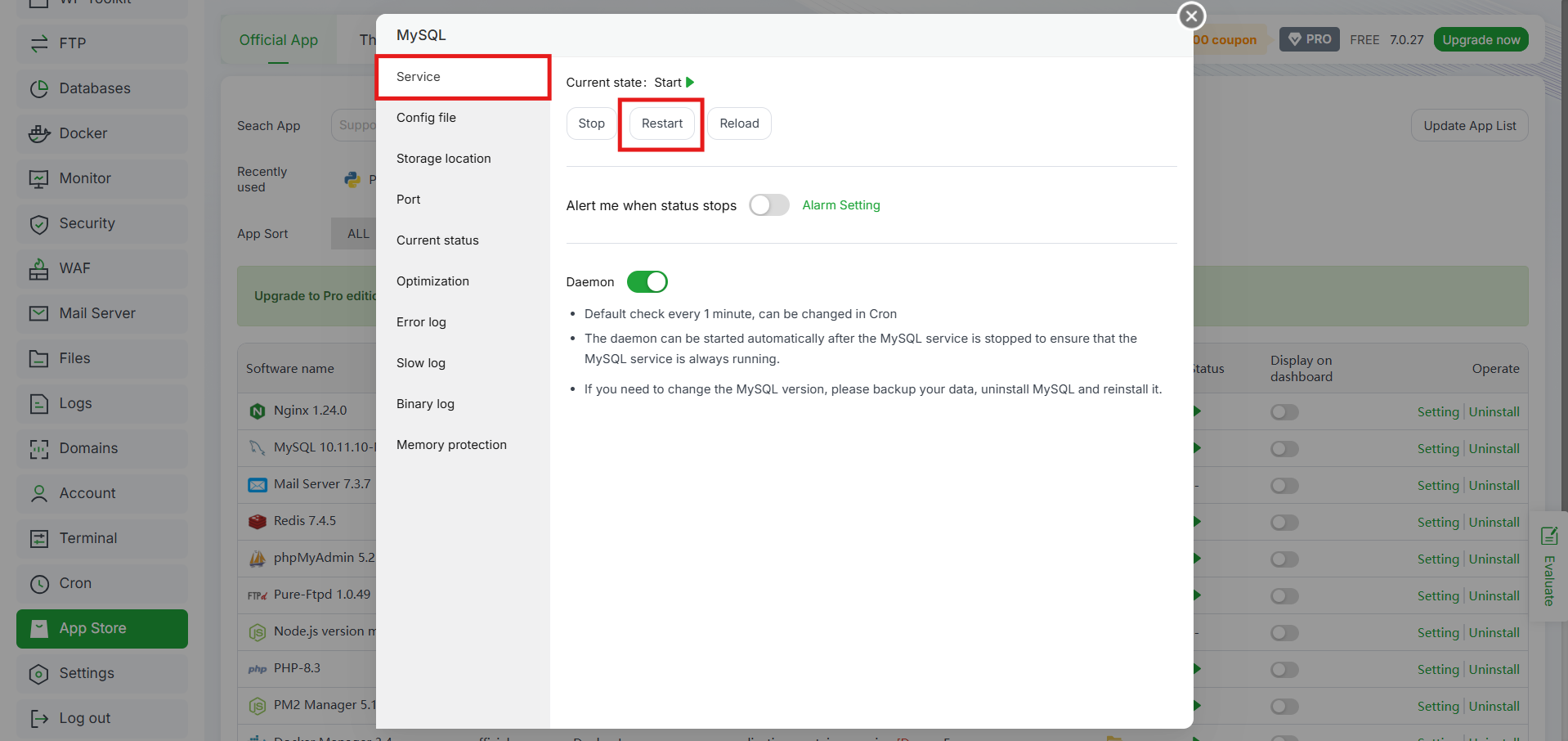1568x741 pixels.
Task: Toggle dashboard display for Mail Server row
Action: [x=1284, y=486]
